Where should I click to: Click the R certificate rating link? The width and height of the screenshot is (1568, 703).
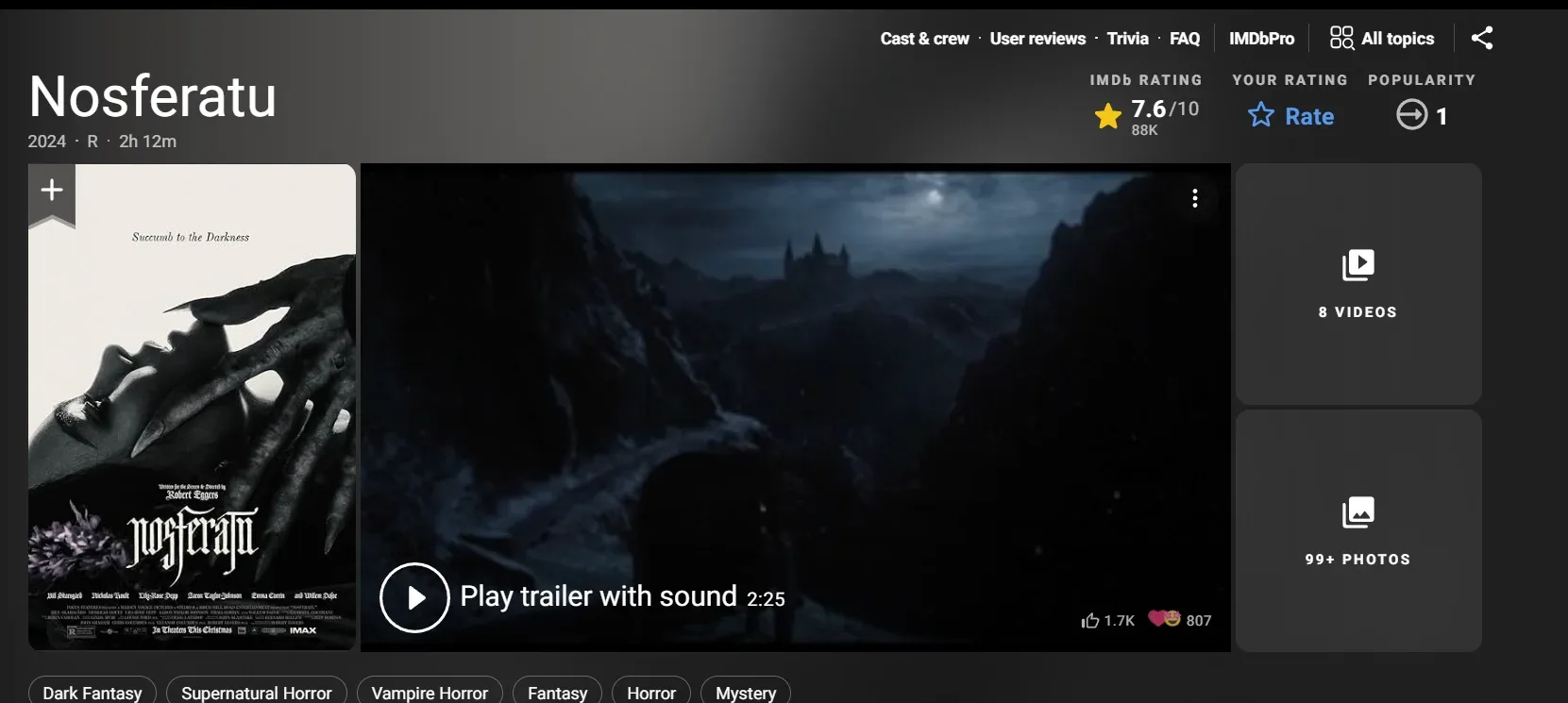coord(93,142)
